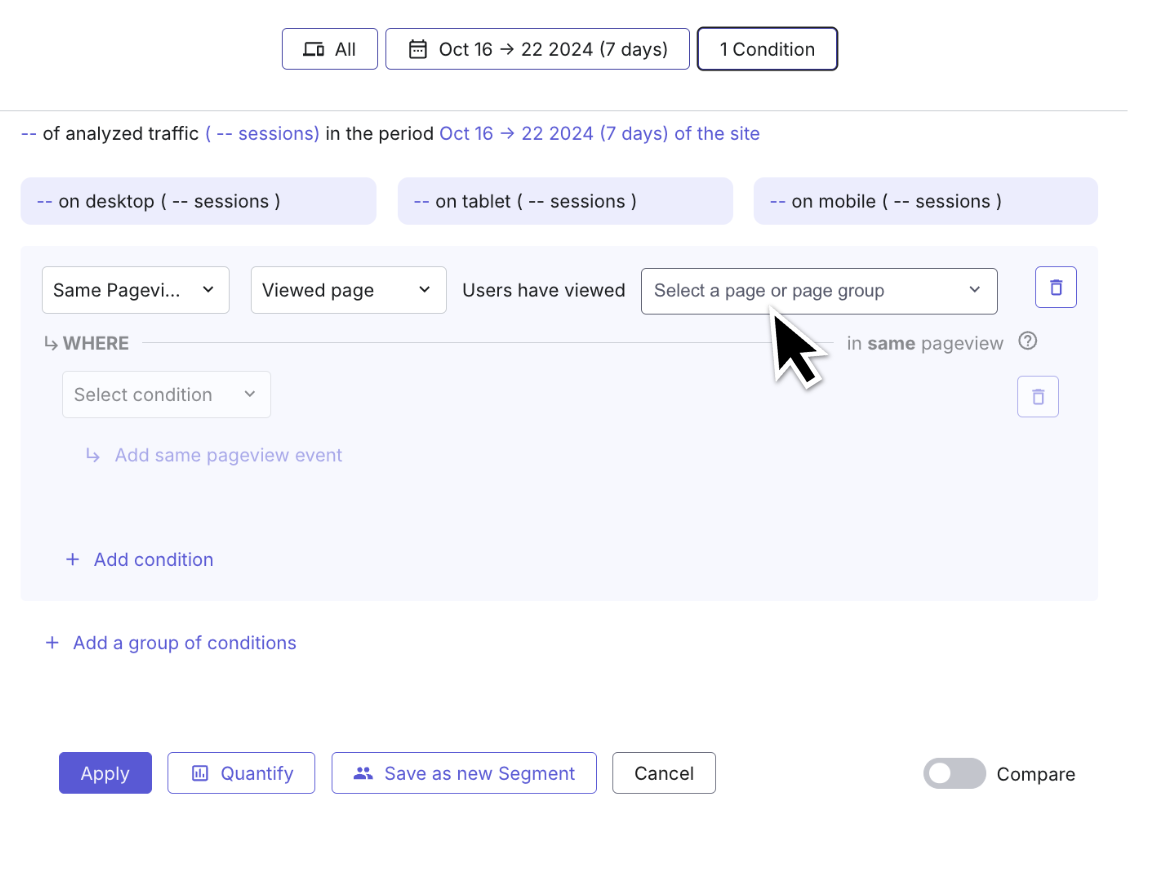Viewport: 1160px width, 876px height.
Task: Click the trash icon beside the page selector
Action: coord(1055,287)
